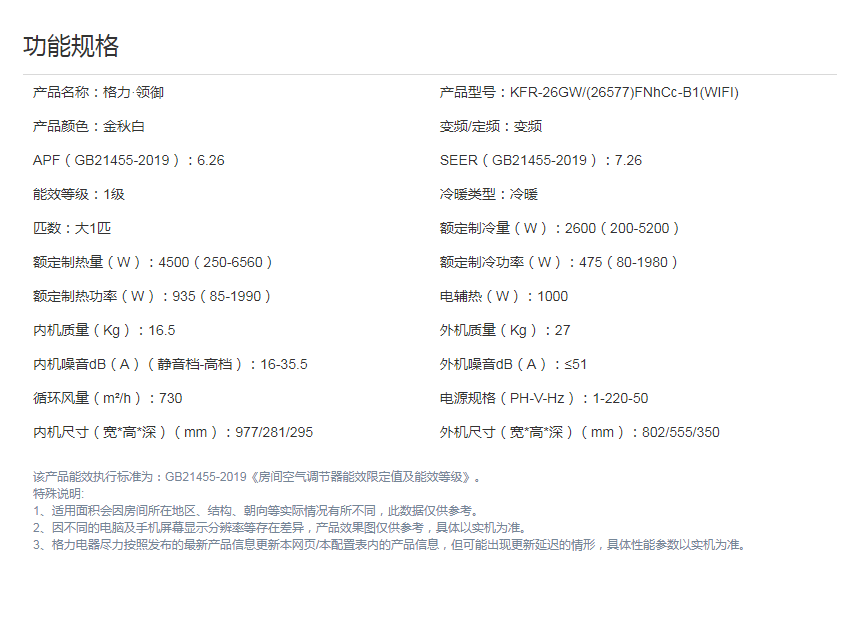Click the GB21455-2019 standard footnote text
The width and height of the screenshot is (844, 623).
258,477
